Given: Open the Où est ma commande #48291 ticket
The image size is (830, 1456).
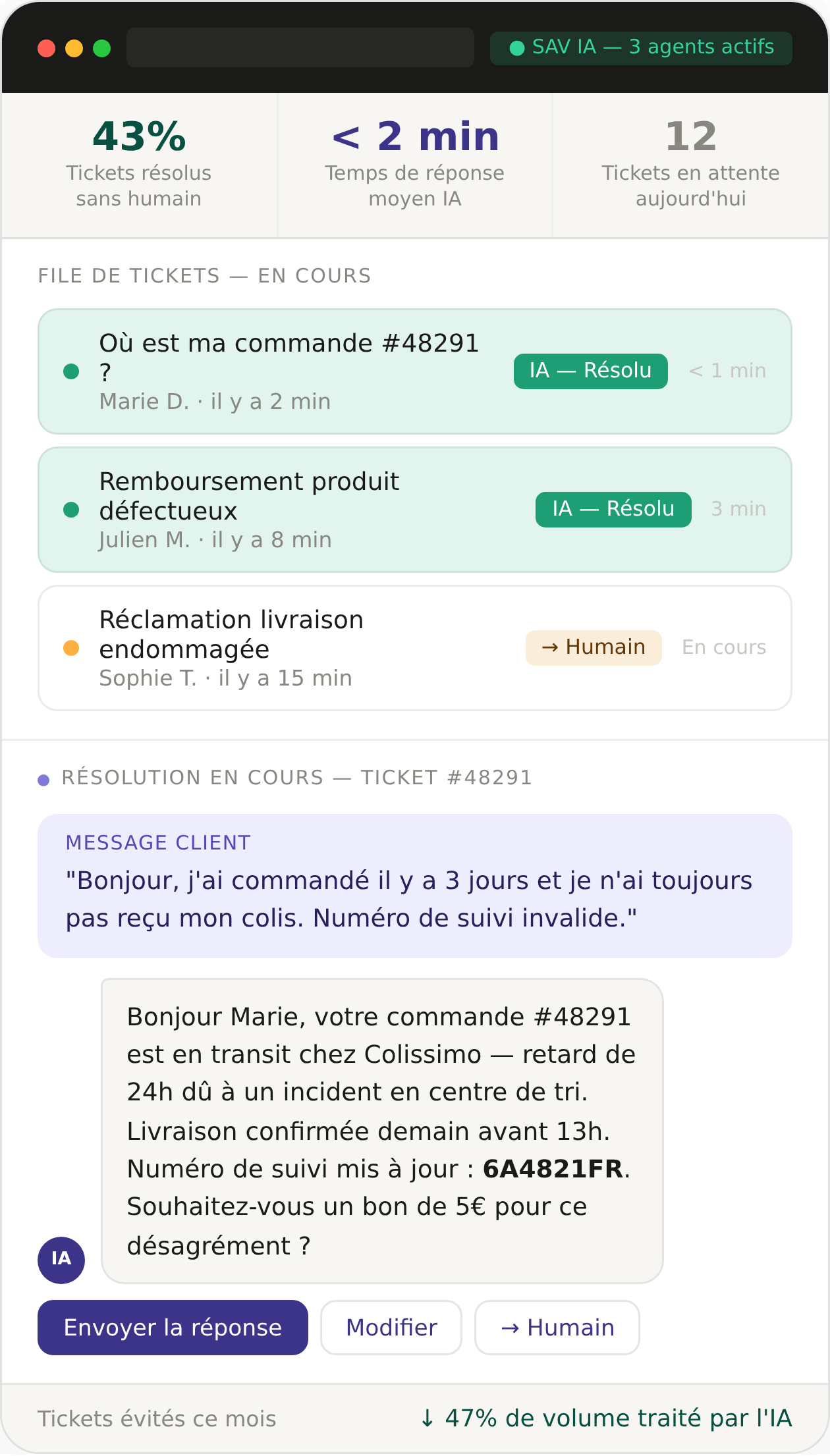Looking at the screenshot, I should click(415, 371).
